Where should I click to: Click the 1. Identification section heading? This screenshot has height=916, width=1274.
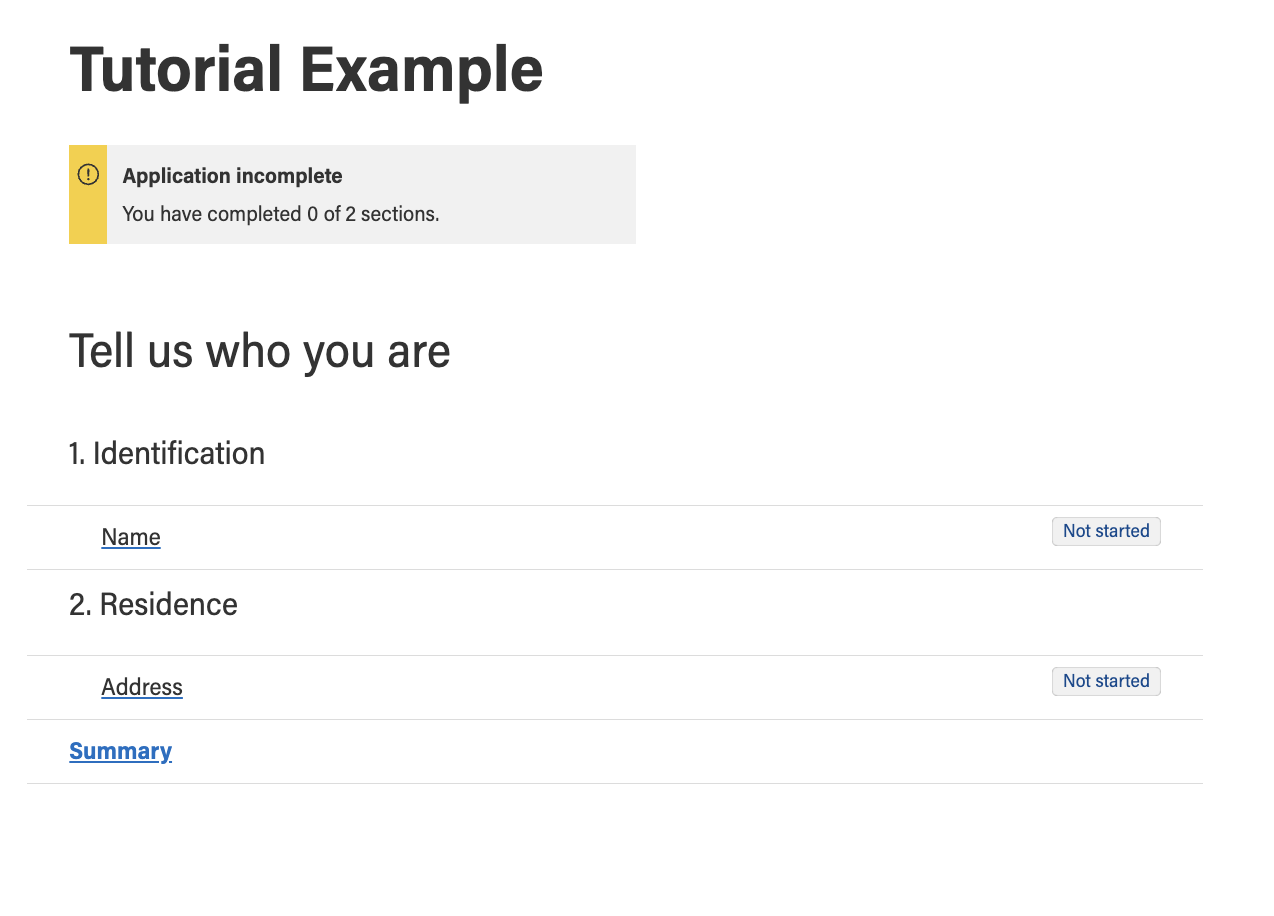tap(167, 453)
